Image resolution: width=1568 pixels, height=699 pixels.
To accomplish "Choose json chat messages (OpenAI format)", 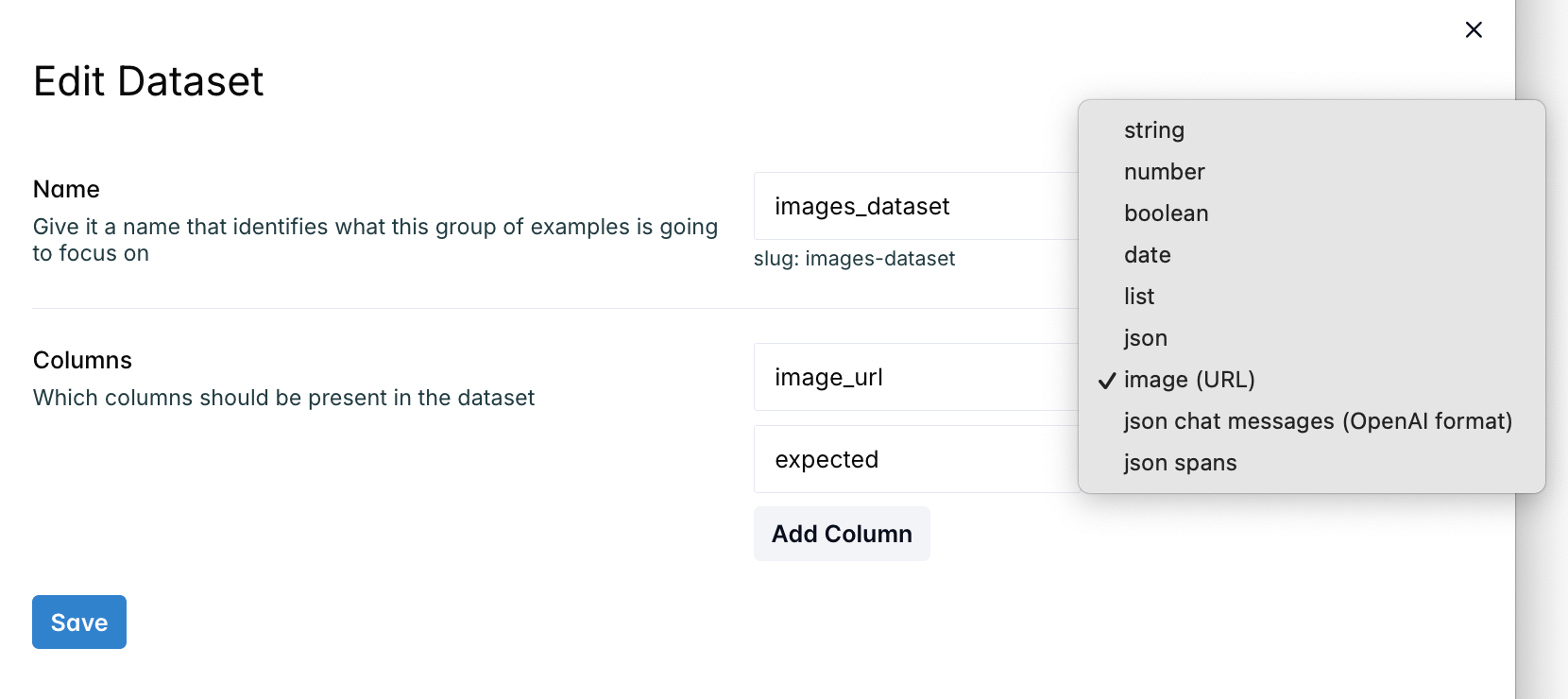I will click(1311, 421).
